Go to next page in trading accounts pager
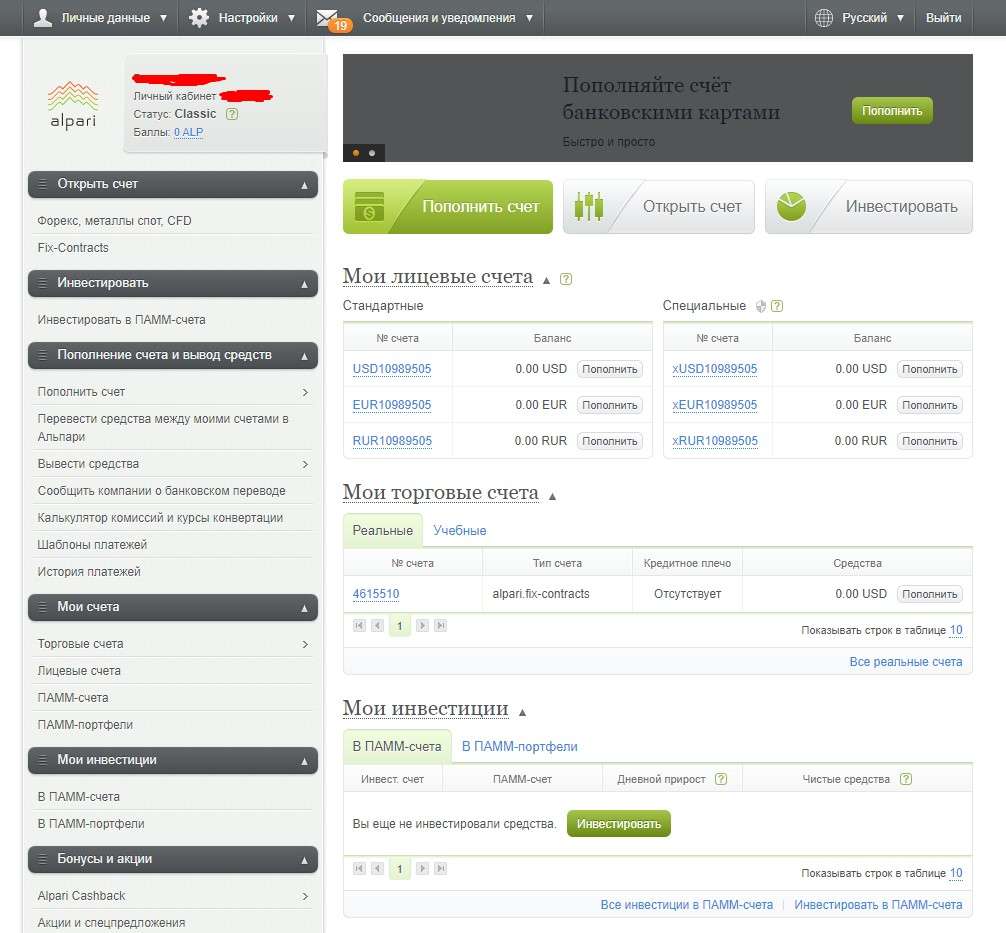1006x933 pixels. pyautogui.click(x=422, y=626)
